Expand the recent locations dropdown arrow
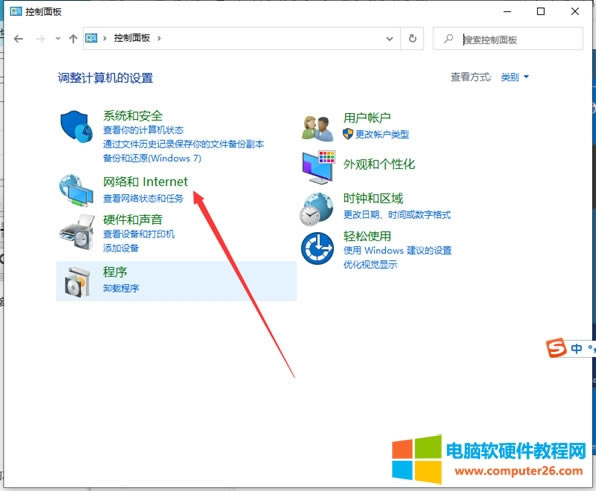 58,38
